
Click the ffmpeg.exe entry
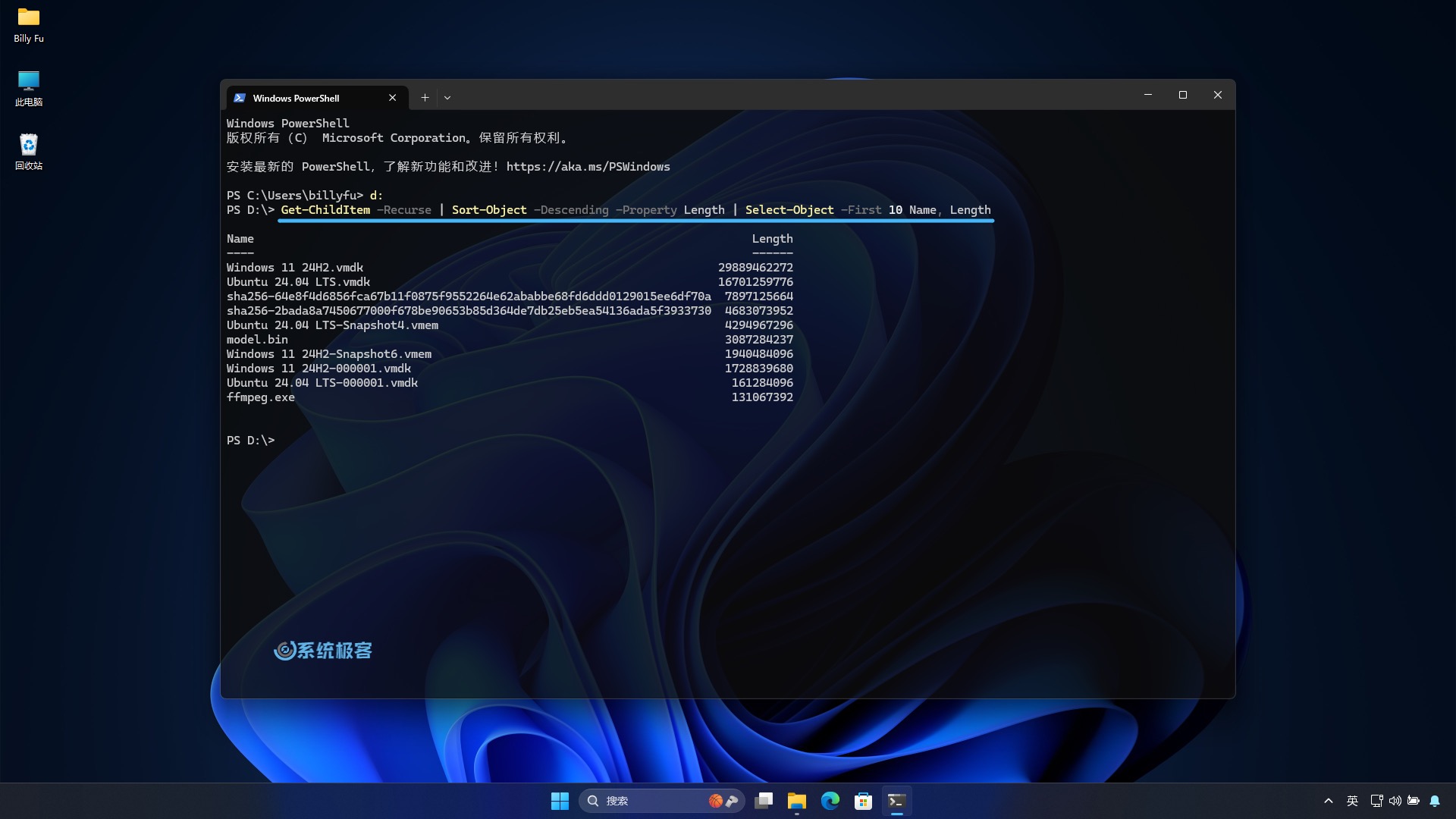click(261, 397)
